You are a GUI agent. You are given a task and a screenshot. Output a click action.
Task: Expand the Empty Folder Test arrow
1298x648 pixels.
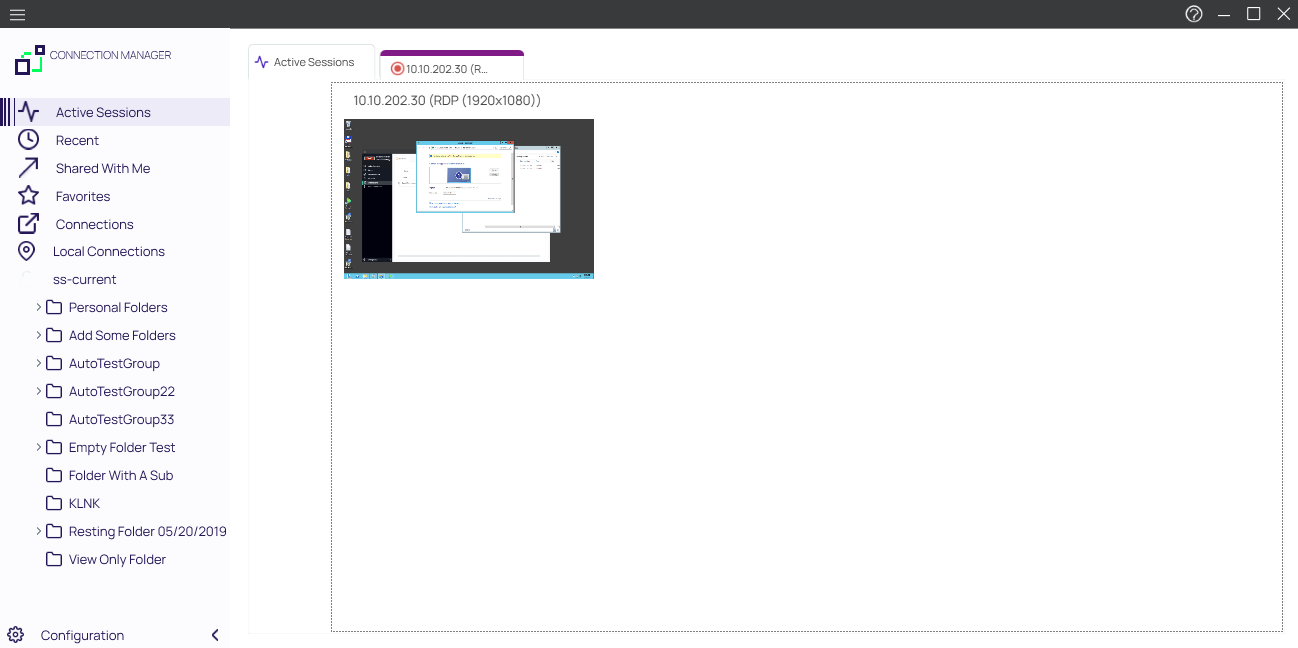pyautogui.click(x=39, y=447)
